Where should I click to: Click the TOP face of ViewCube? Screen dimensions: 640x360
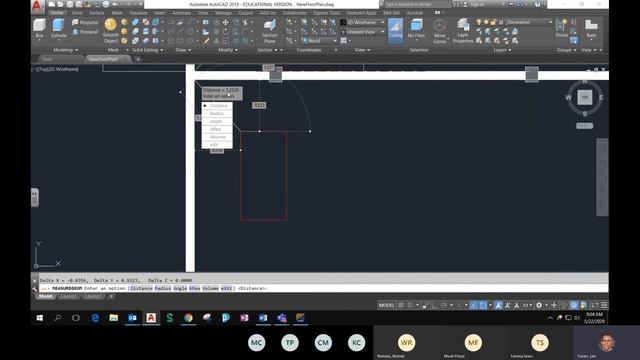[x=584, y=97]
